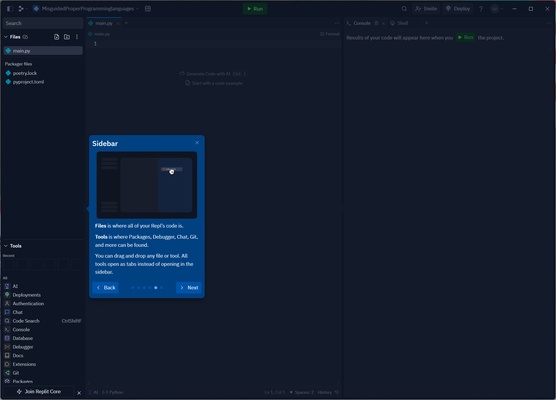Image resolution: width=556 pixels, height=400 pixels.
Task: Collapse the Files section
Action: tap(6, 37)
